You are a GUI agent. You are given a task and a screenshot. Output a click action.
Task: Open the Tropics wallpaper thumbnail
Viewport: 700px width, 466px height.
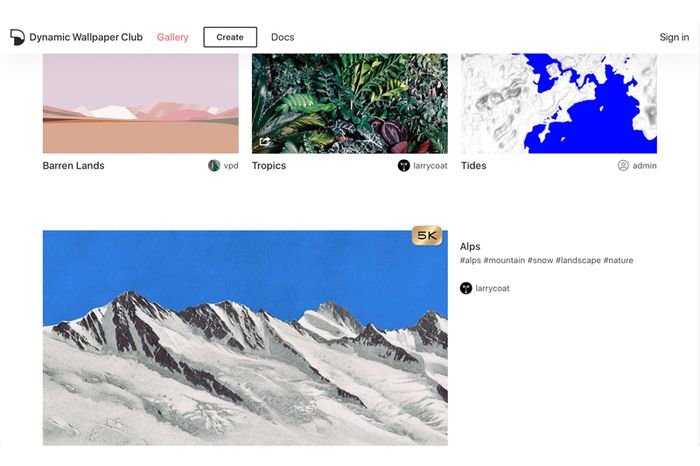350,104
